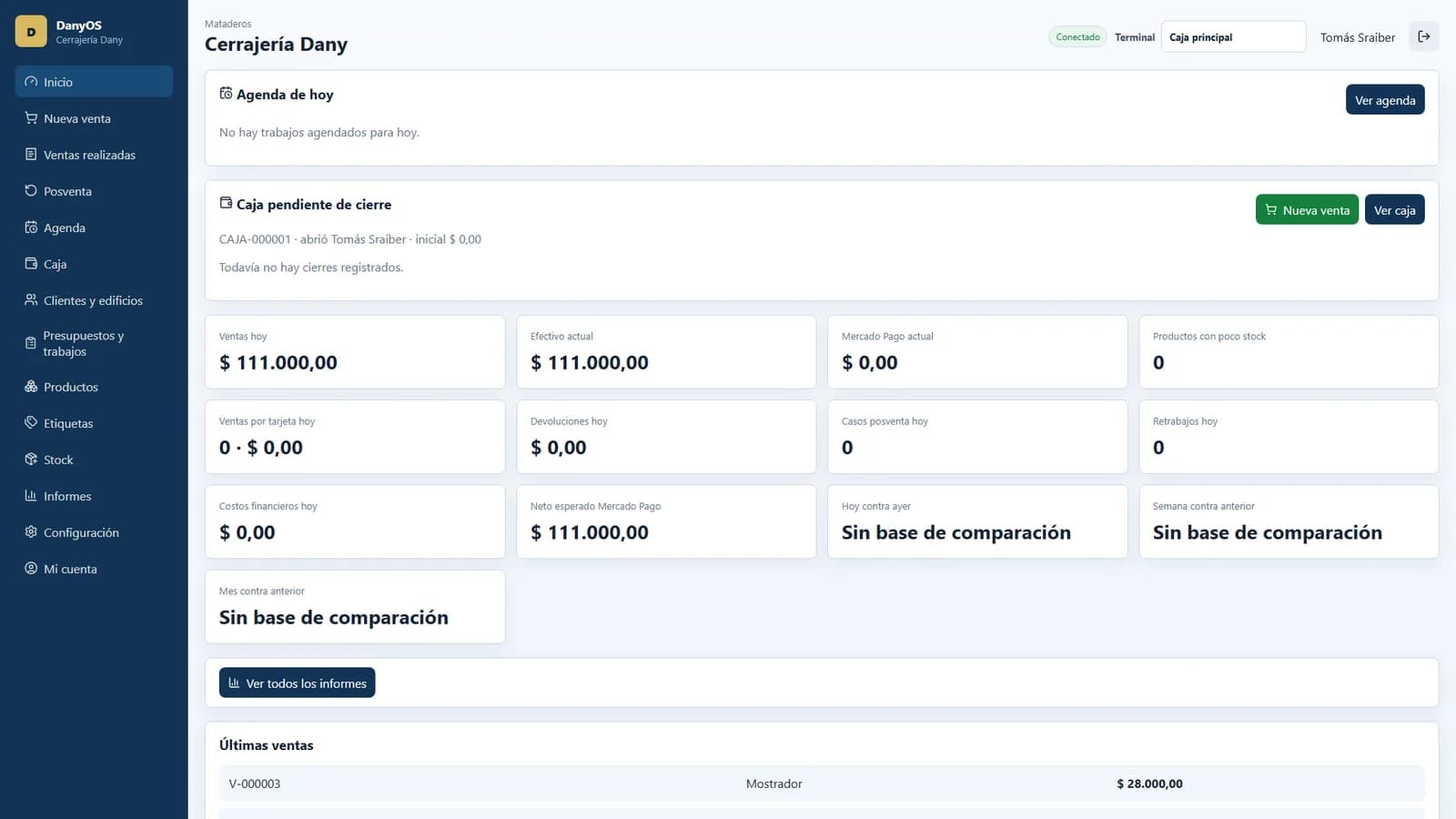Click the Ver caja button
This screenshot has width=1456, height=819.
coord(1394,210)
